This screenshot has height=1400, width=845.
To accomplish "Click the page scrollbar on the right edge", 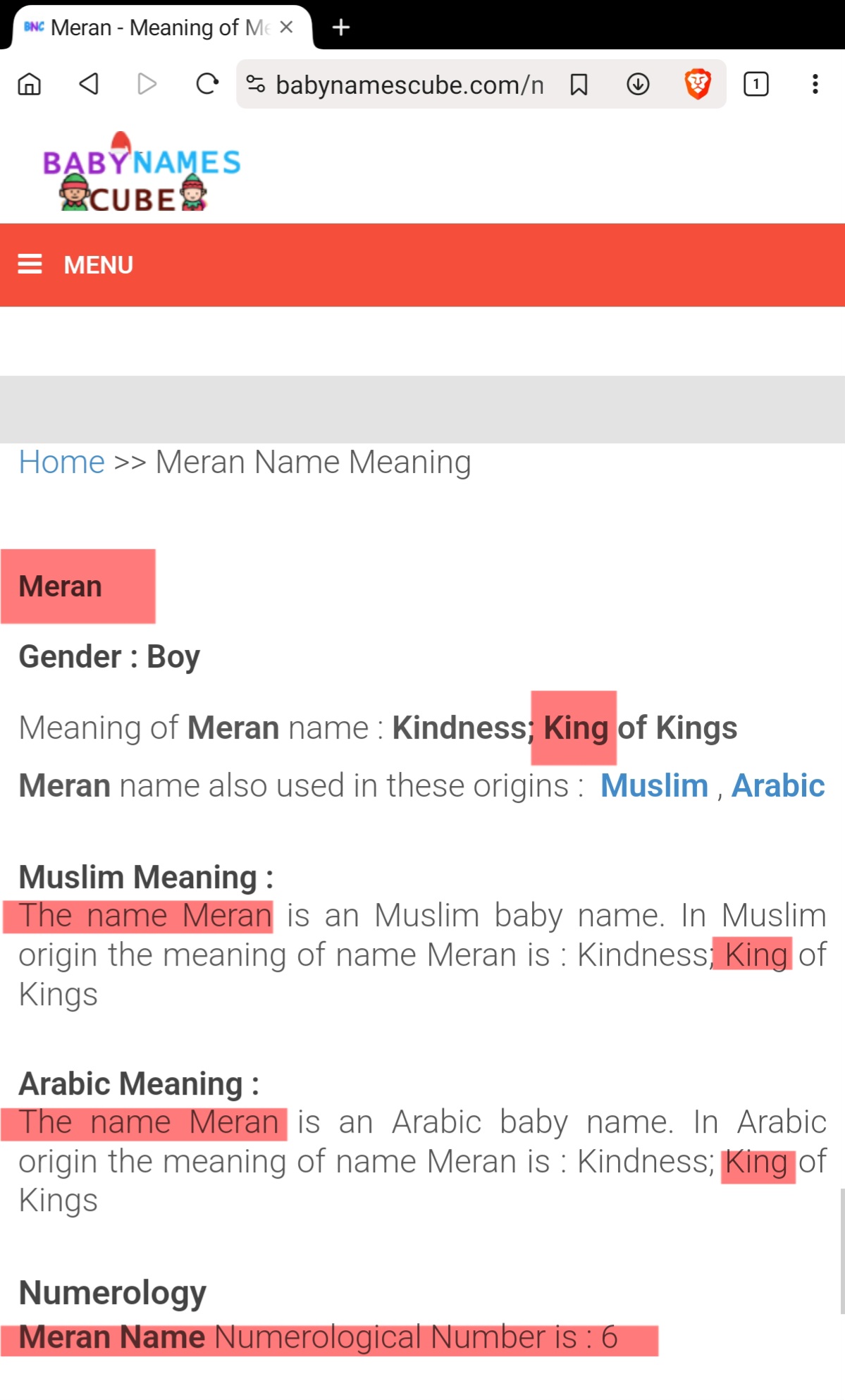I will coord(841,1251).
